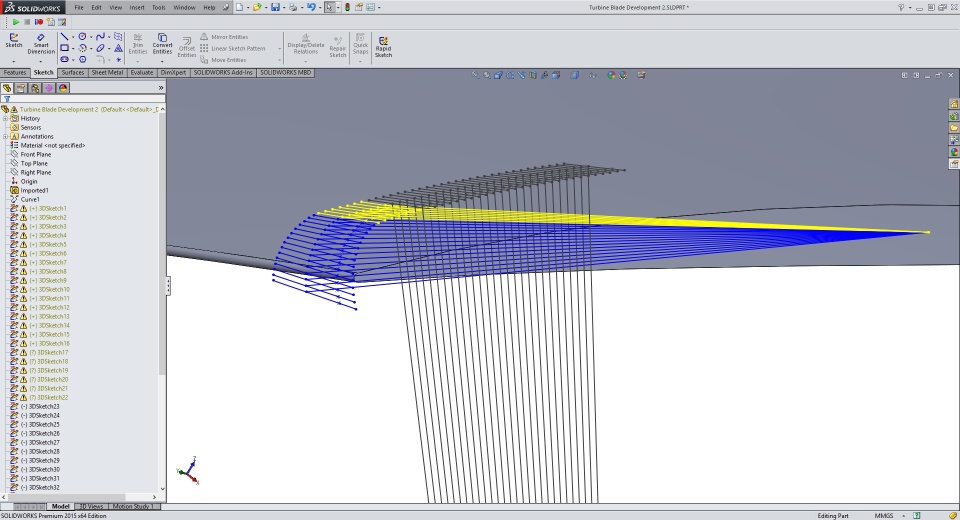Open the Insert menu
Viewport: 960px width, 520px height.
point(137,7)
